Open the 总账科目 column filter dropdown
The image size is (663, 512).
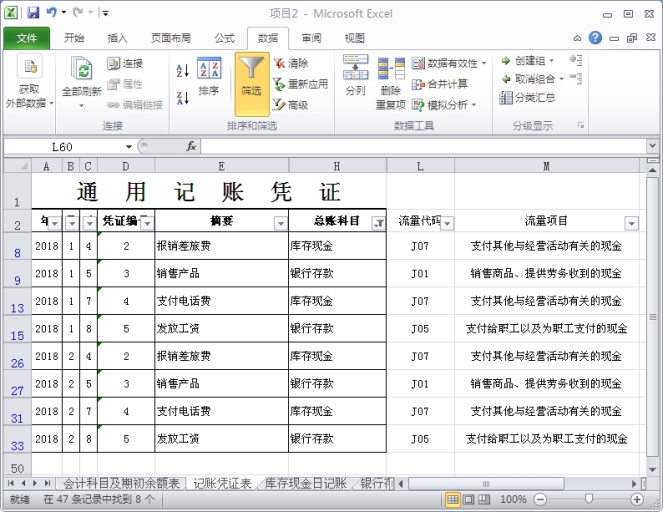tap(378, 223)
